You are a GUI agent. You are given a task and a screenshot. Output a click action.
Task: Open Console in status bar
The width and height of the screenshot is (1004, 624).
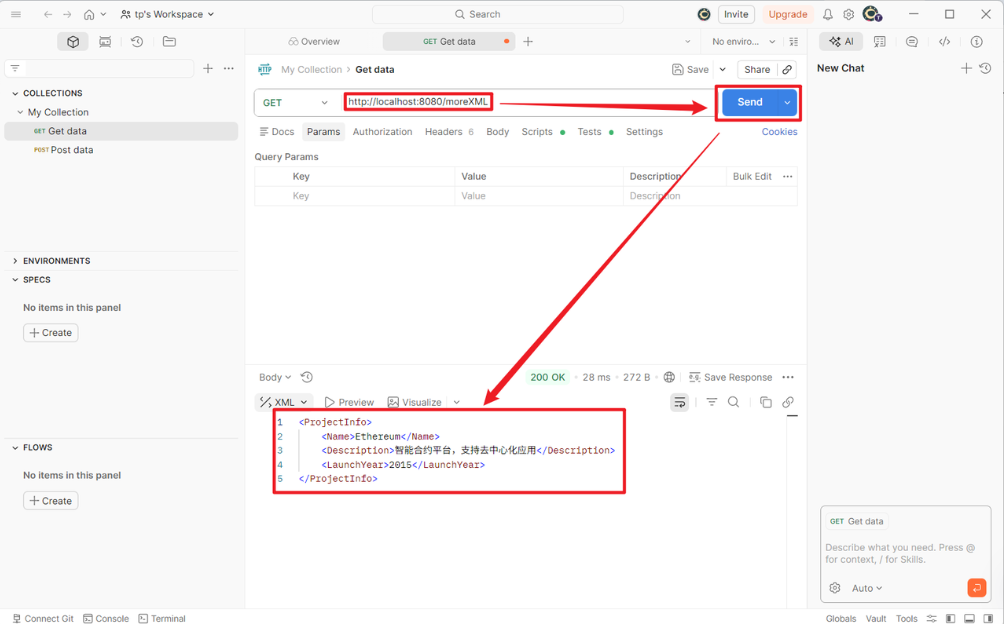click(106, 618)
